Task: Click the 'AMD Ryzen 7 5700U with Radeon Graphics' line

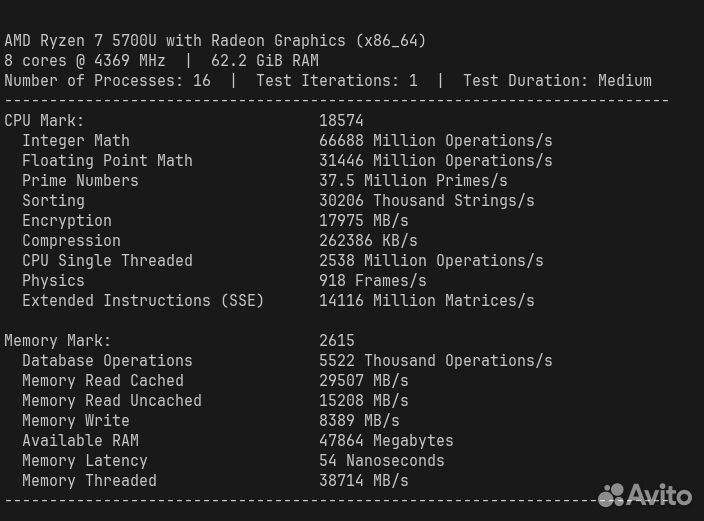Action: tap(215, 41)
